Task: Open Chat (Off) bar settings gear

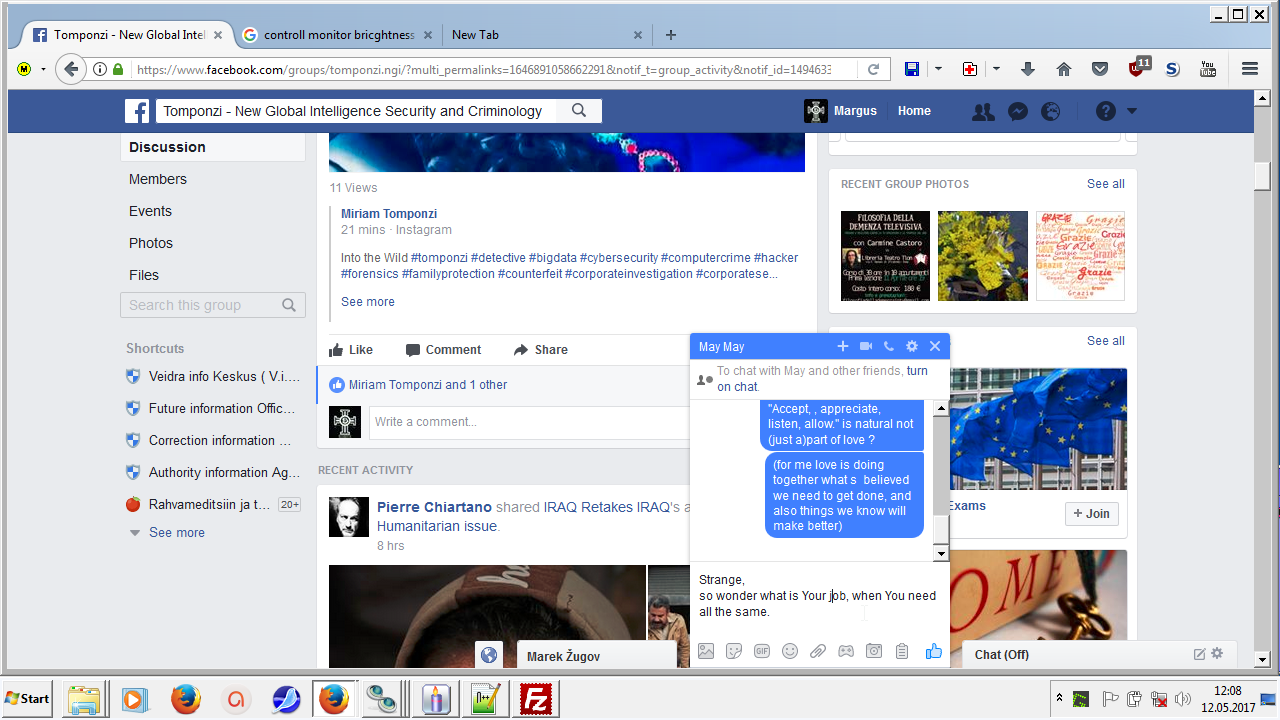Action: (x=1217, y=654)
